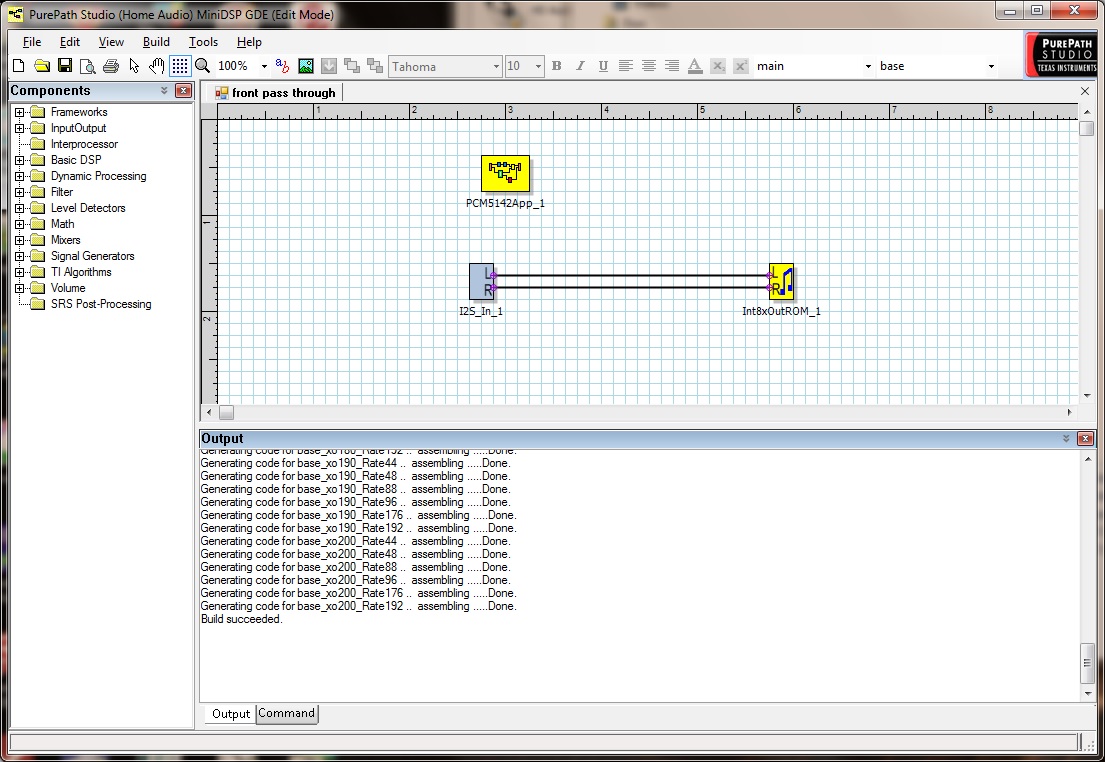Close the Output panel
This screenshot has width=1105, height=762.
point(1085,438)
